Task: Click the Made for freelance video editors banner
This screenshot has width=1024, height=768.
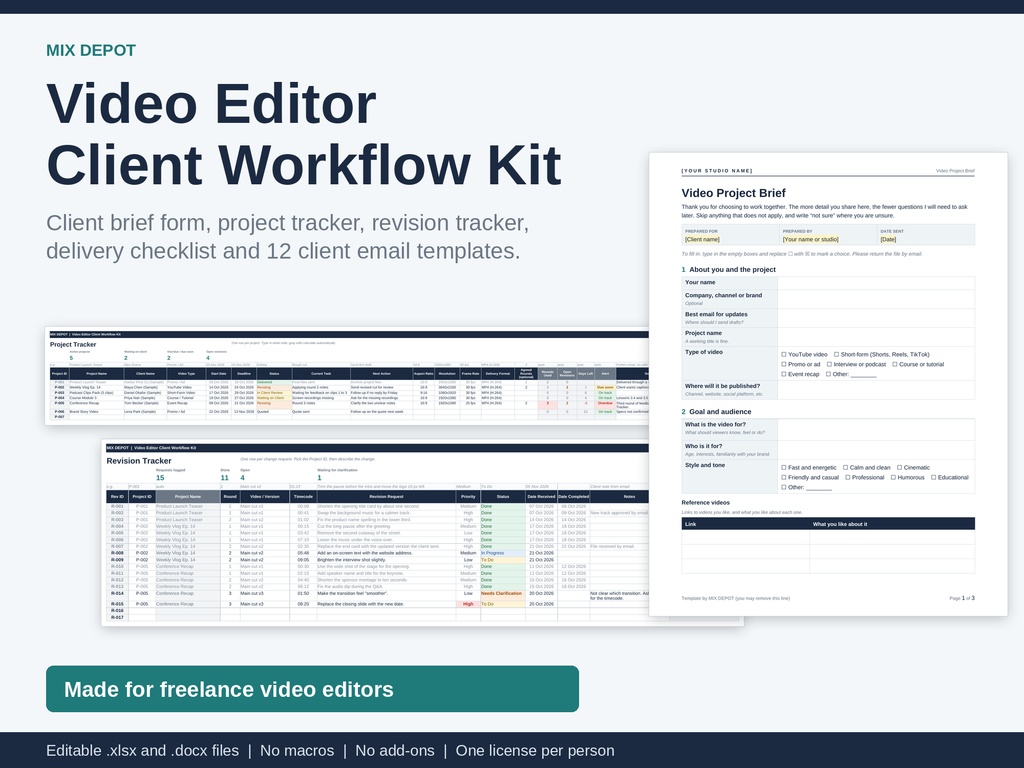Action: pyautogui.click(x=312, y=689)
